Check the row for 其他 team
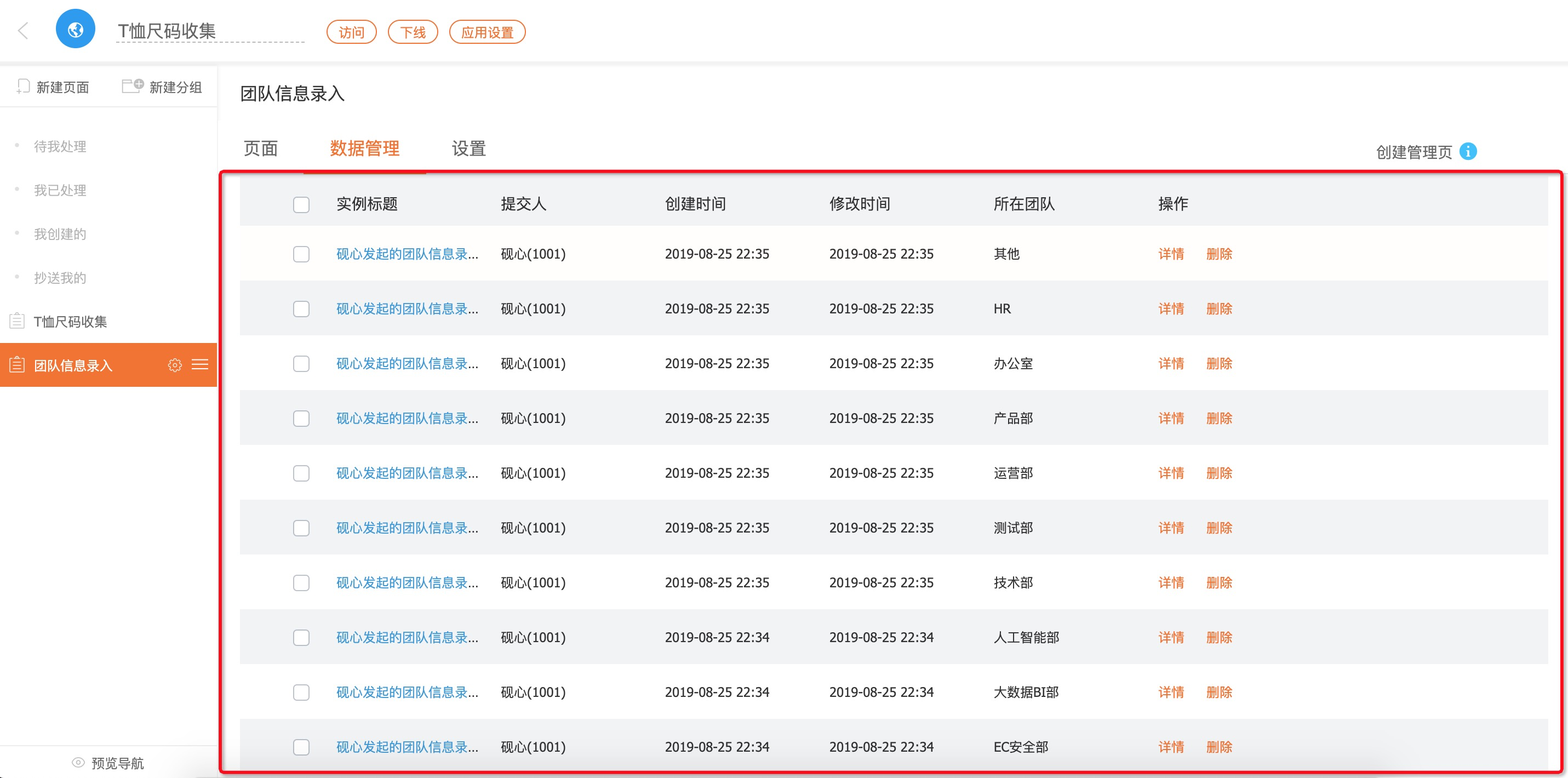 click(301, 254)
